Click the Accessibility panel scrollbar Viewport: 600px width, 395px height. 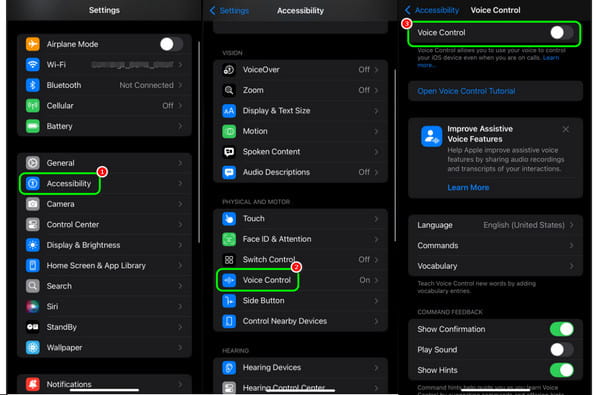[x=395, y=155]
